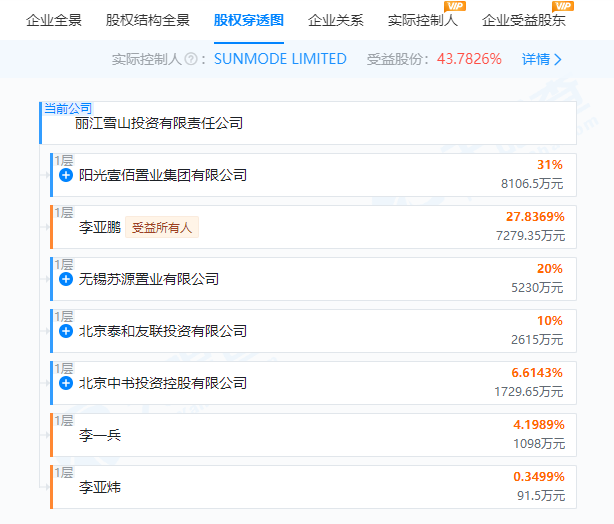Click the help icon beside 实际控制人

[x=204, y=59]
